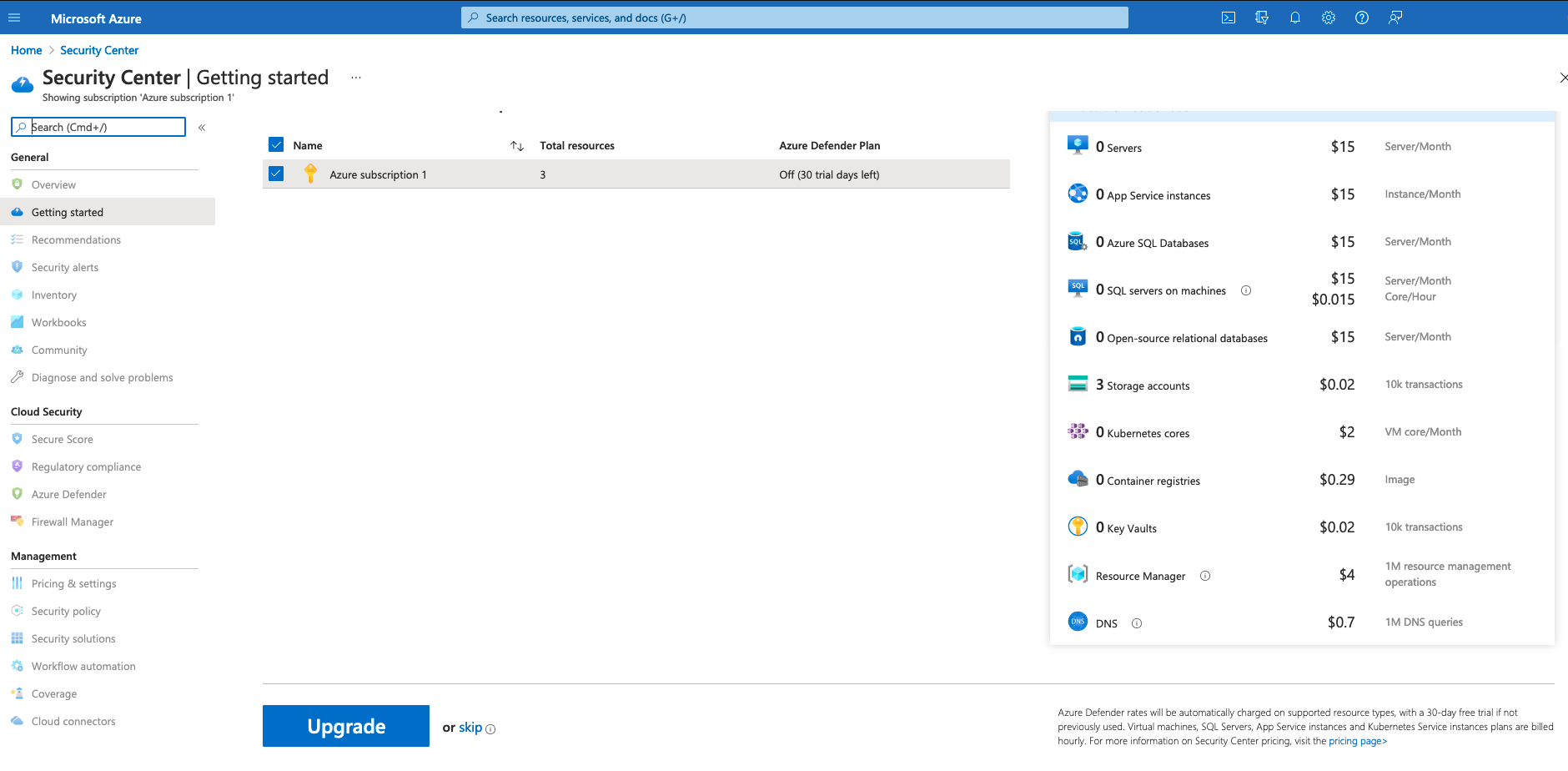Toggle the select-all checkbox in the Name header
The width and height of the screenshot is (1568, 771).
click(x=276, y=145)
